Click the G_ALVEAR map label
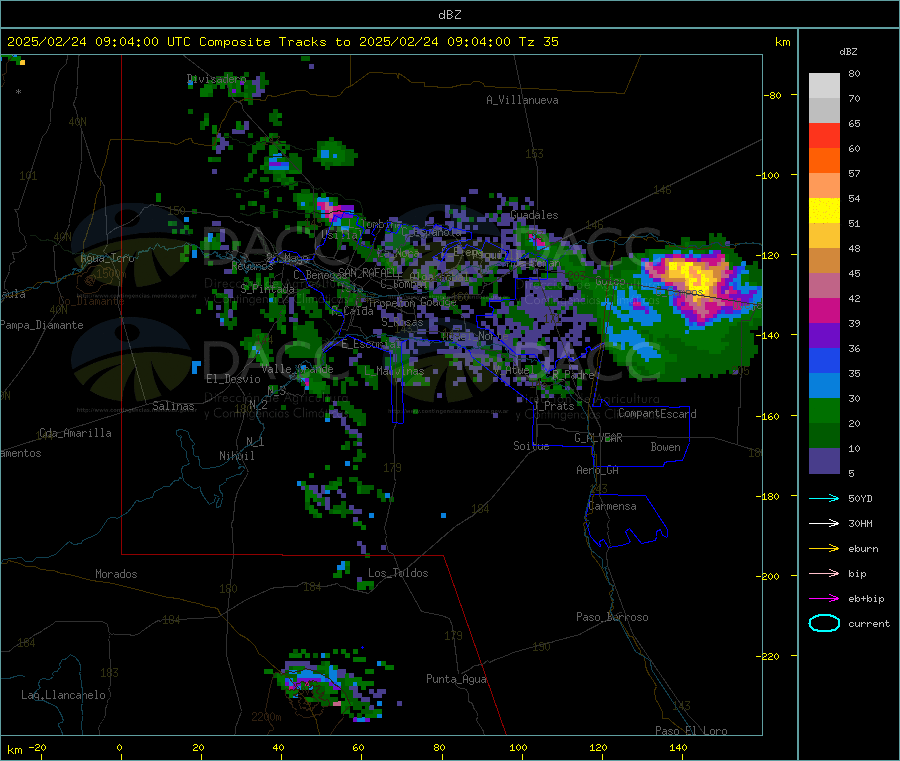900x761 pixels. 598,438
